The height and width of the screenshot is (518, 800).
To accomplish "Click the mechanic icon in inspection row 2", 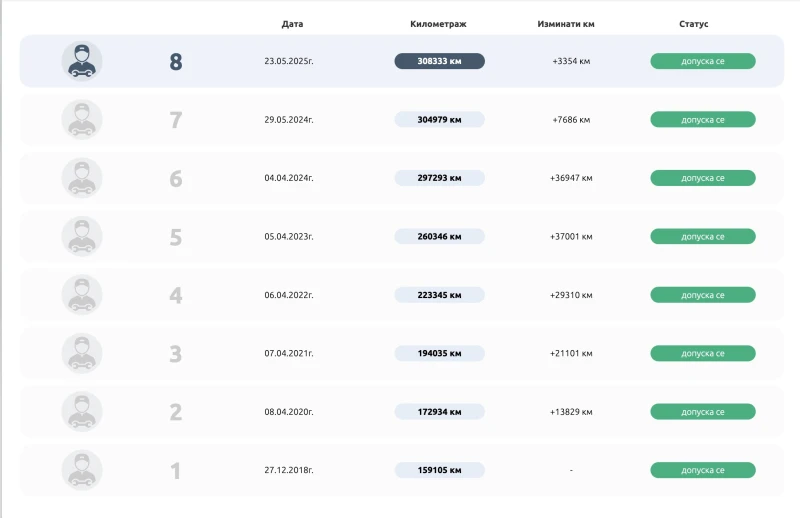I will 82,412.
